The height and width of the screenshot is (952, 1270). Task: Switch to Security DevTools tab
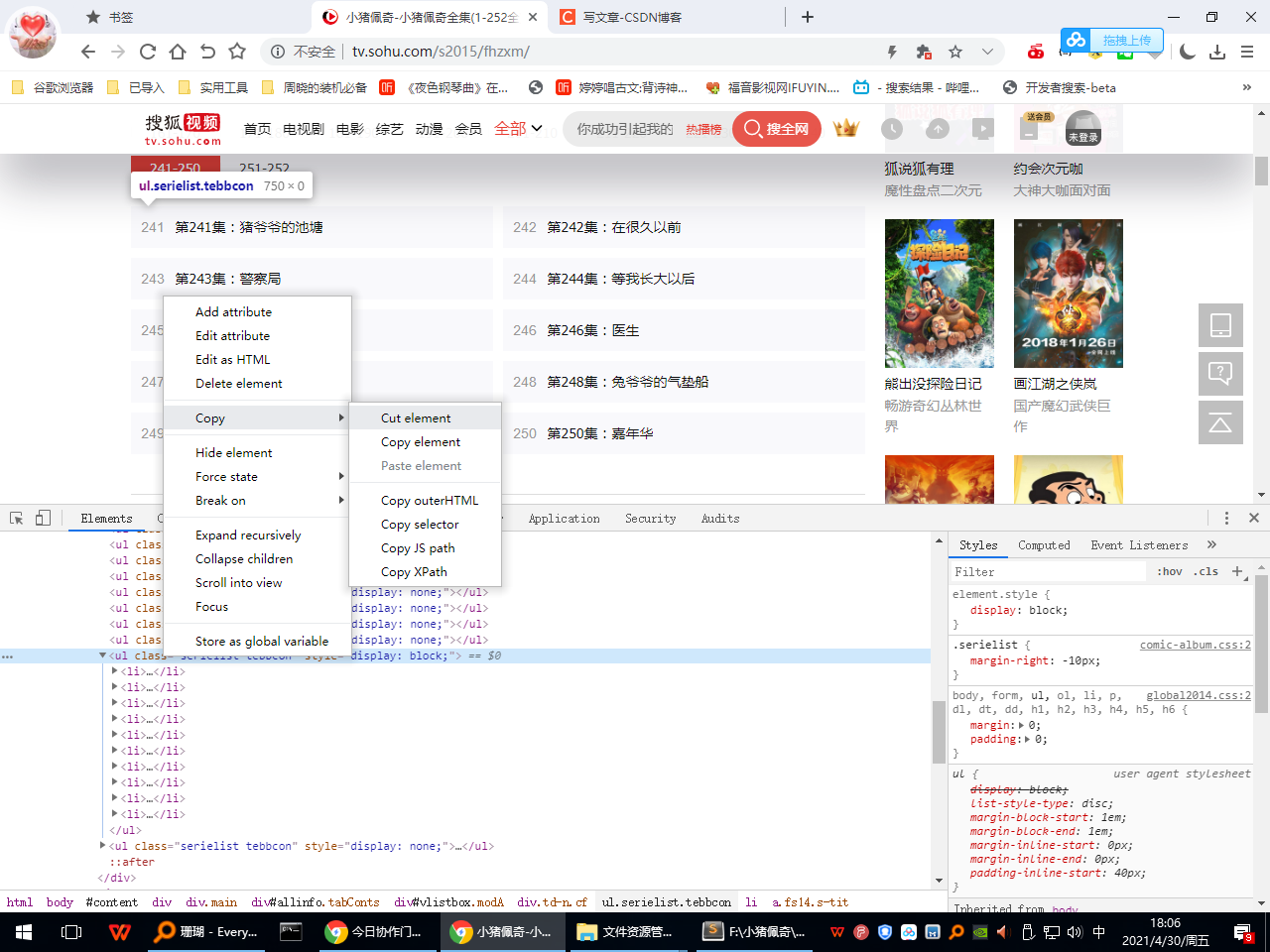tap(650, 519)
